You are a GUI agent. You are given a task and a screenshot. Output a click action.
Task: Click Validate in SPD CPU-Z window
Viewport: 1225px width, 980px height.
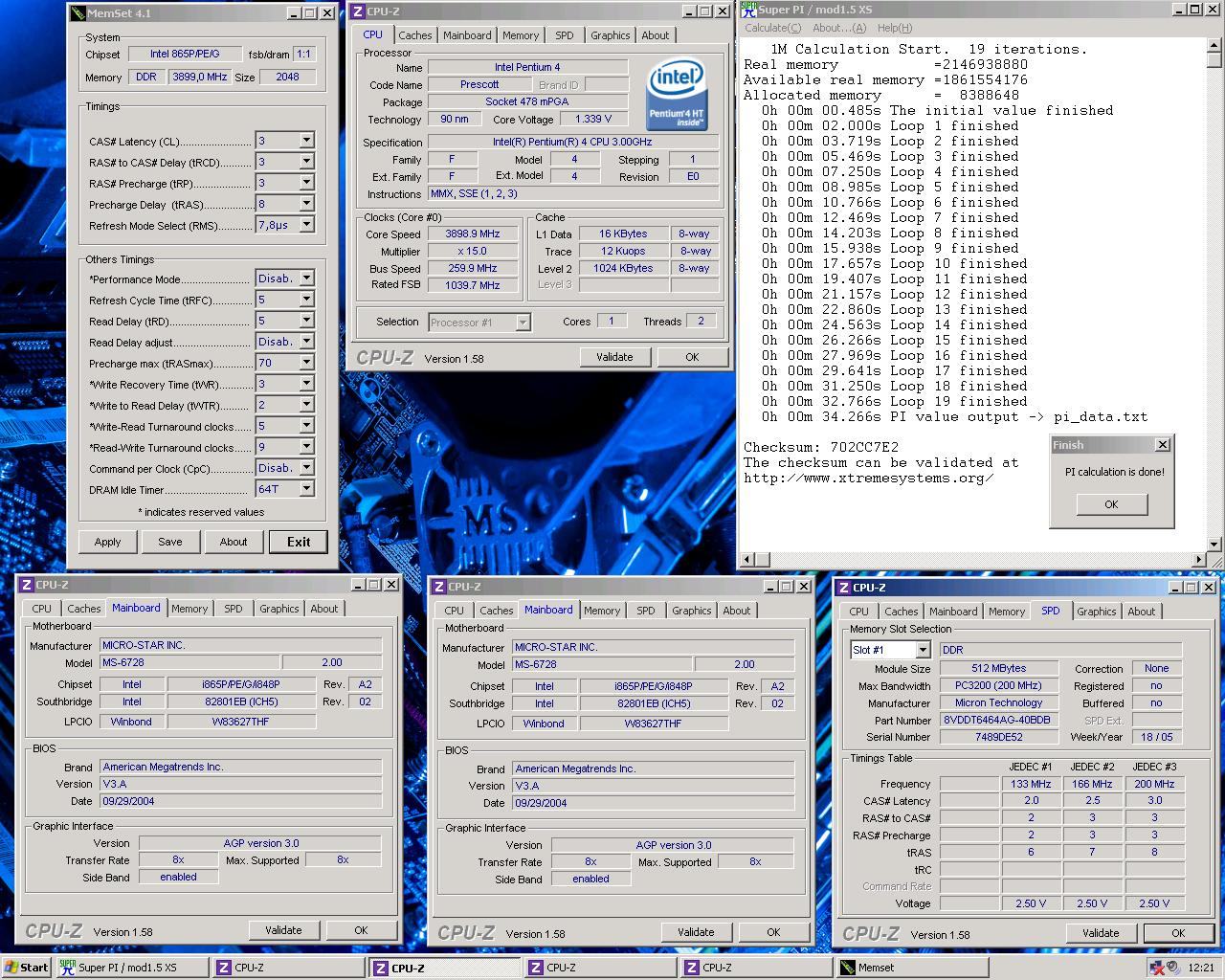(x=1101, y=933)
